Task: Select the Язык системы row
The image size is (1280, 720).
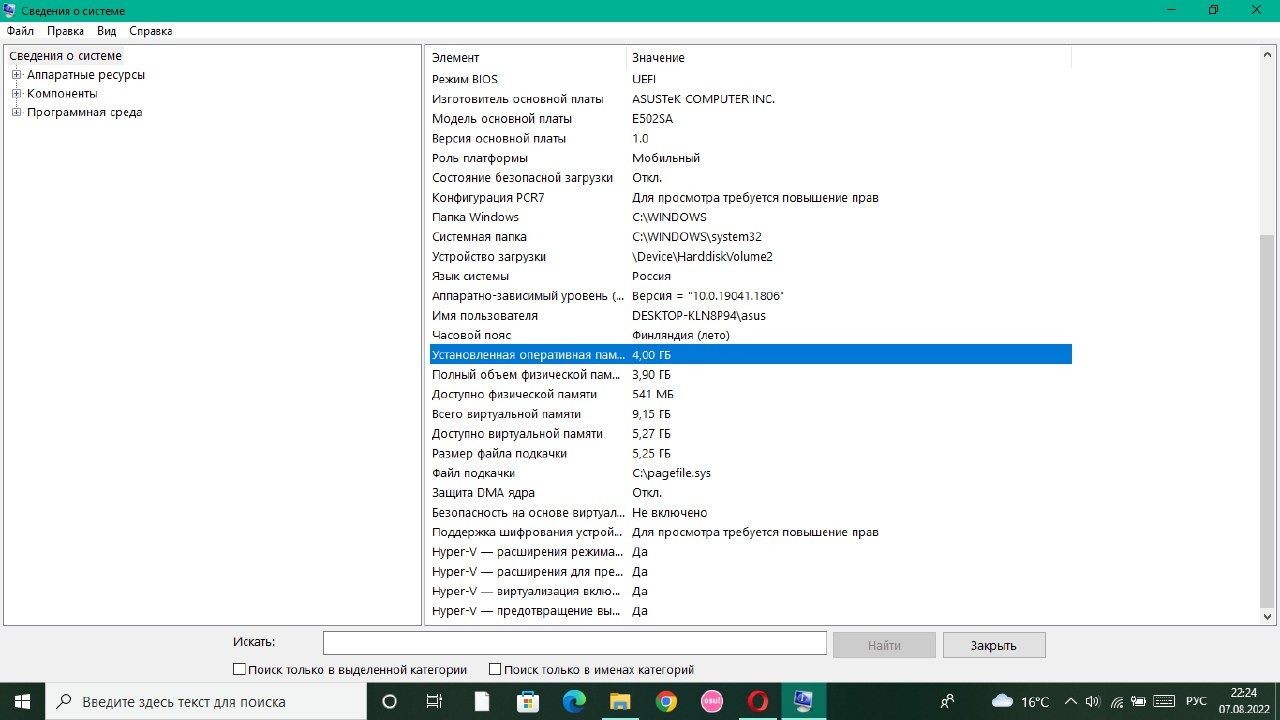Action: (750, 276)
